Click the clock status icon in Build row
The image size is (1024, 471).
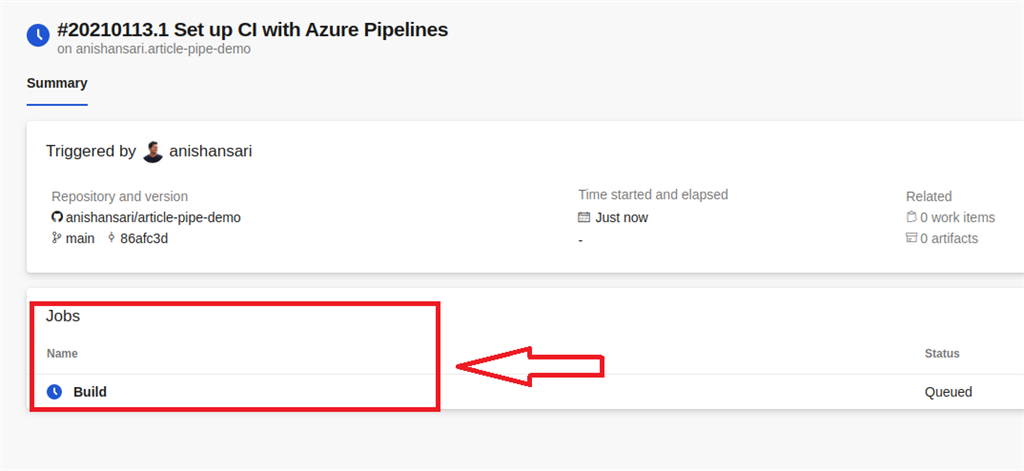[x=54, y=392]
